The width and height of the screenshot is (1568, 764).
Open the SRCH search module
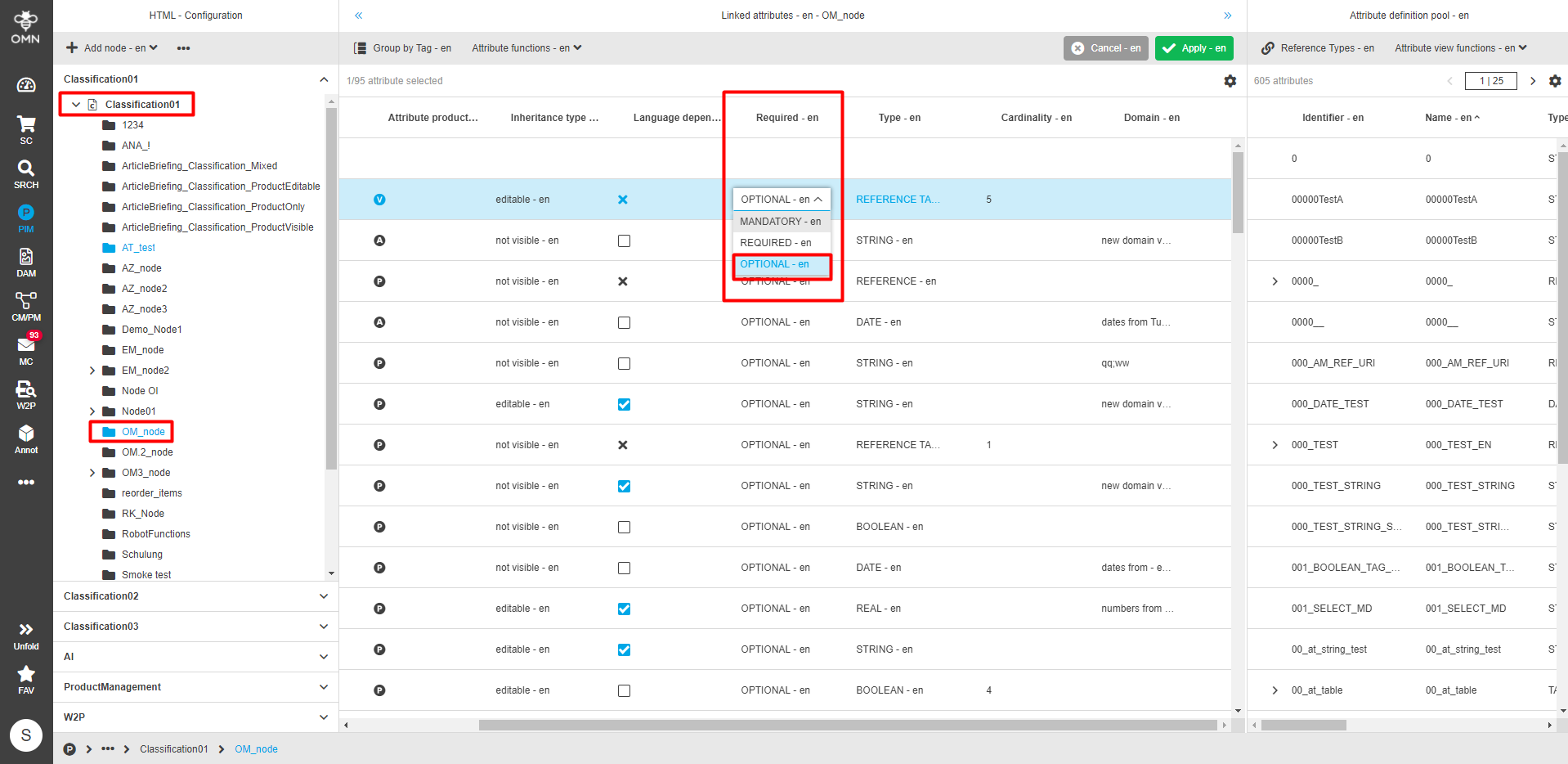[26, 174]
